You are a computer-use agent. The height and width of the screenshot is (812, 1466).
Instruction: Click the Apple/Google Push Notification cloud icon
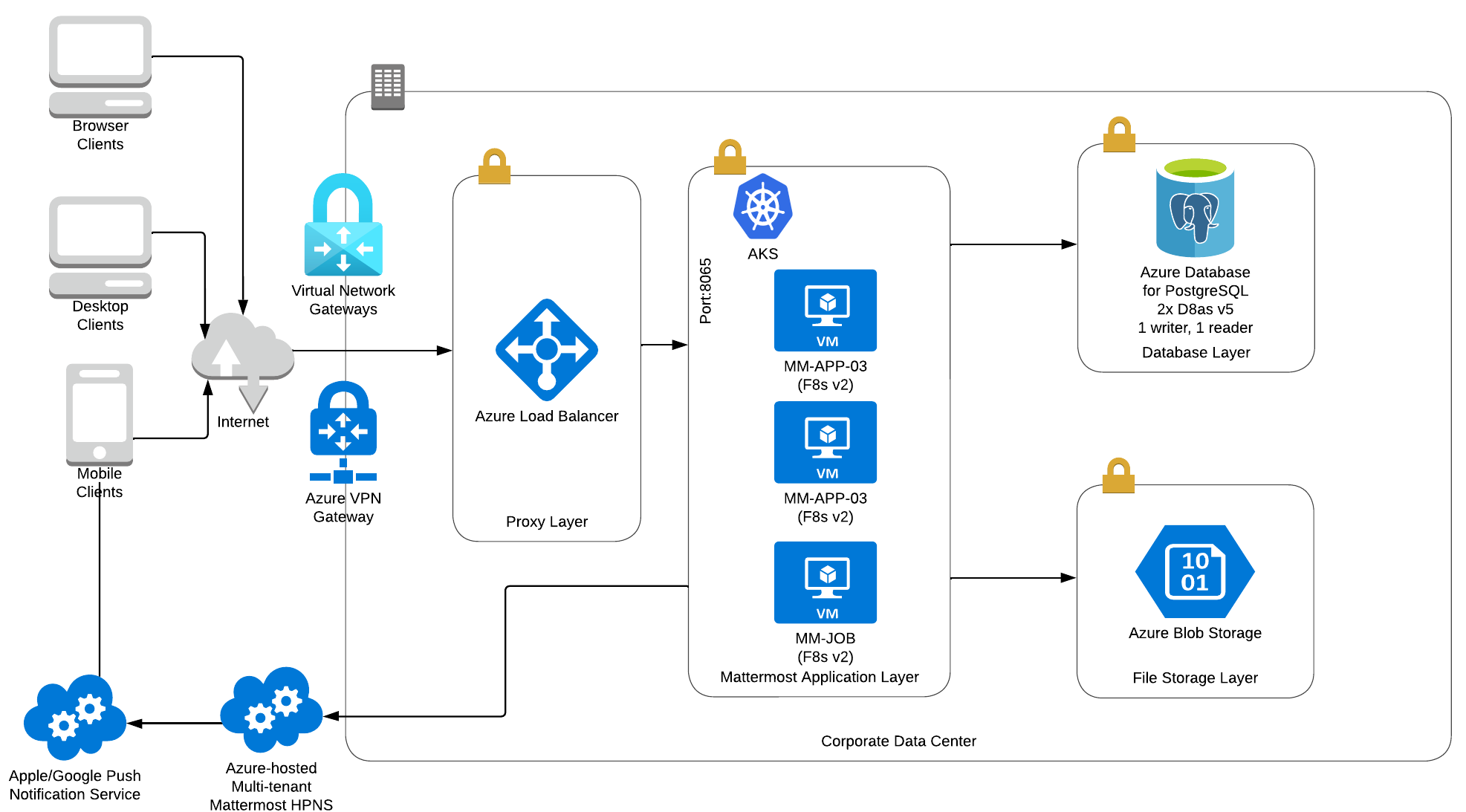tap(74, 717)
